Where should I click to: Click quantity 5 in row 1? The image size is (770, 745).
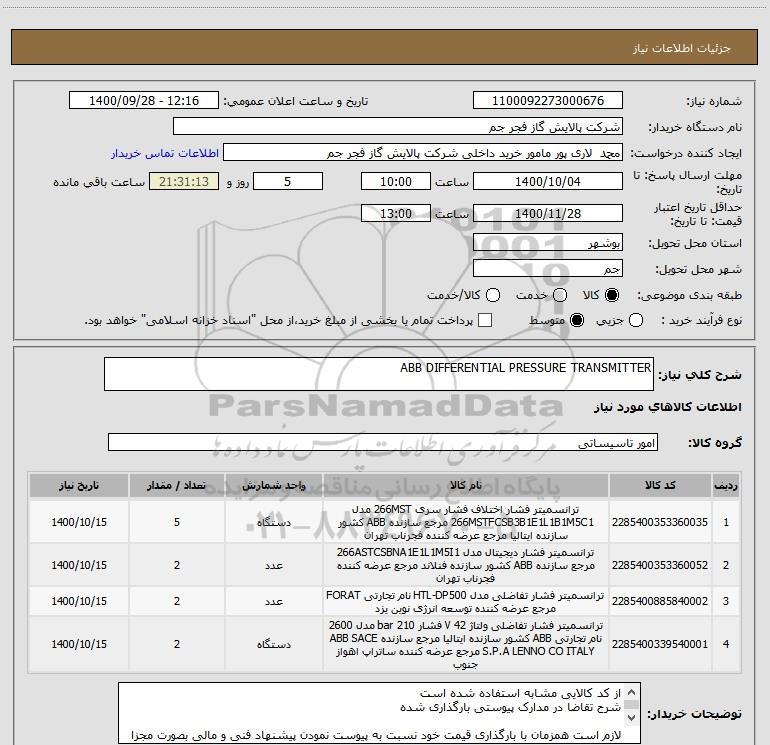pyautogui.click(x=177, y=522)
